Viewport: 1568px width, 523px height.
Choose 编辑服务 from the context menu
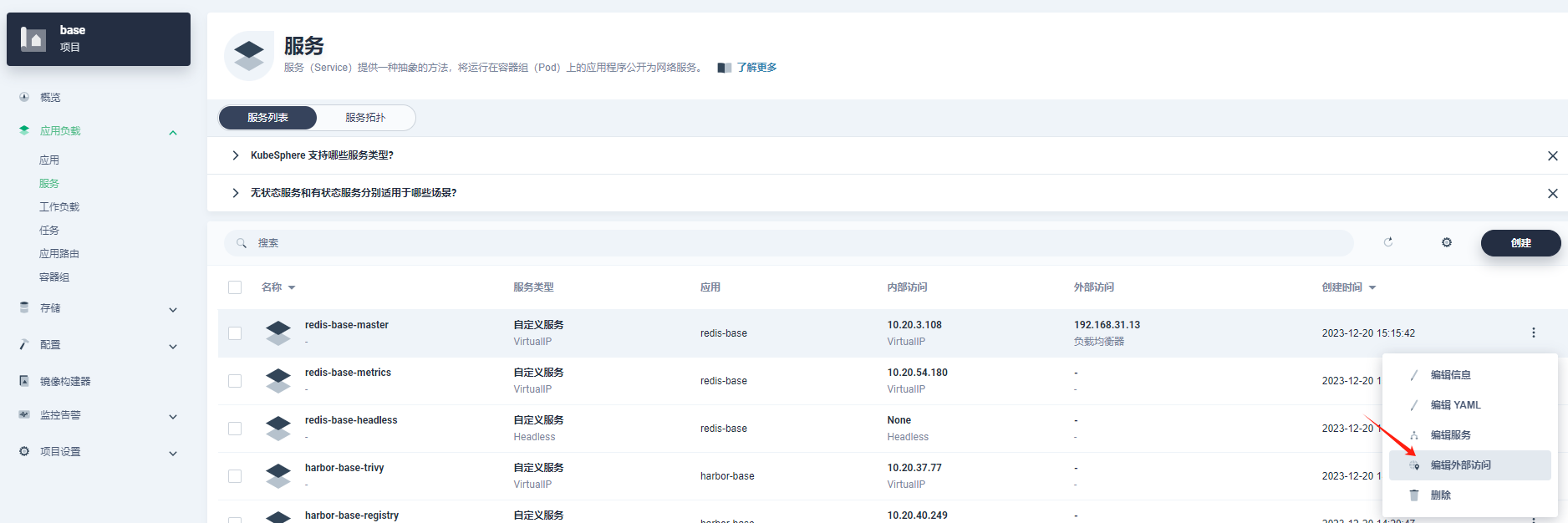1470,435
